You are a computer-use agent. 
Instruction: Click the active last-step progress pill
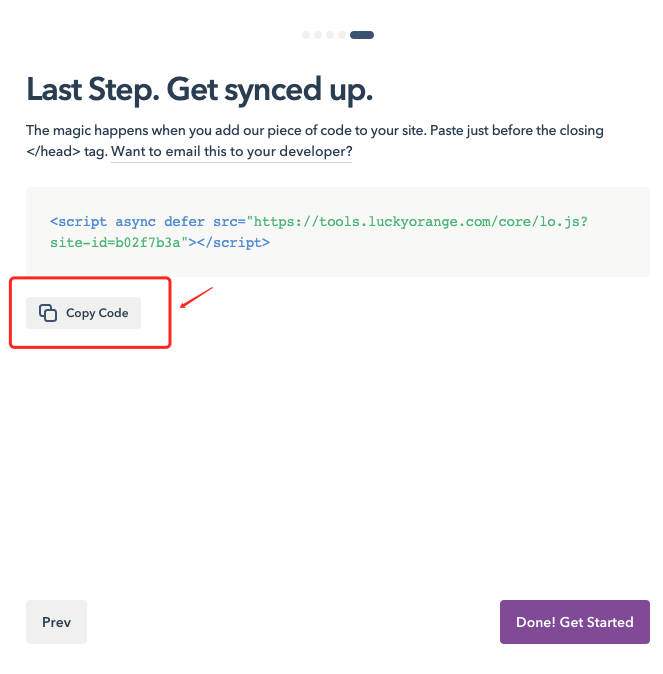click(362, 35)
